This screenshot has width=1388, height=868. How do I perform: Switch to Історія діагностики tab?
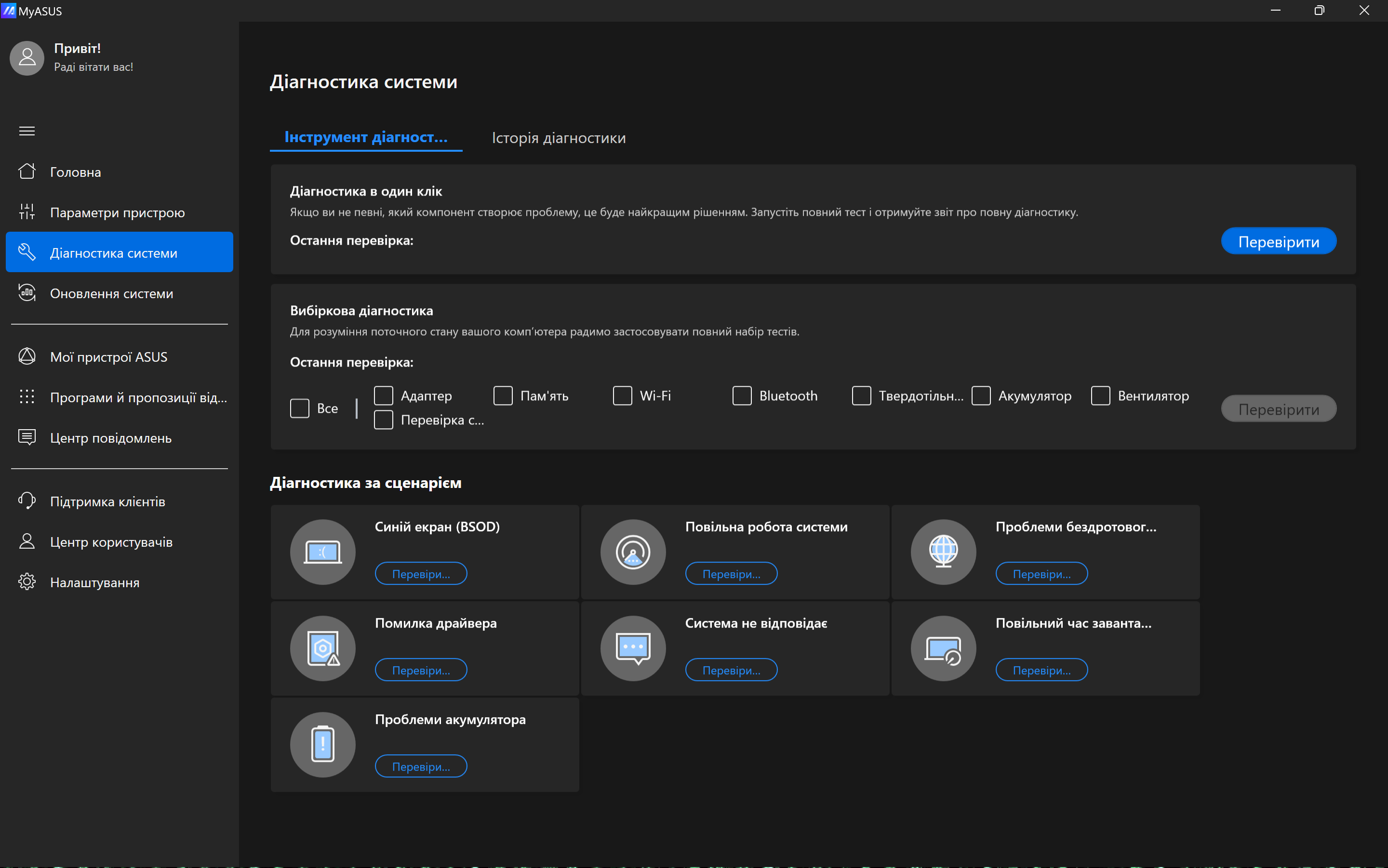[x=558, y=138]
